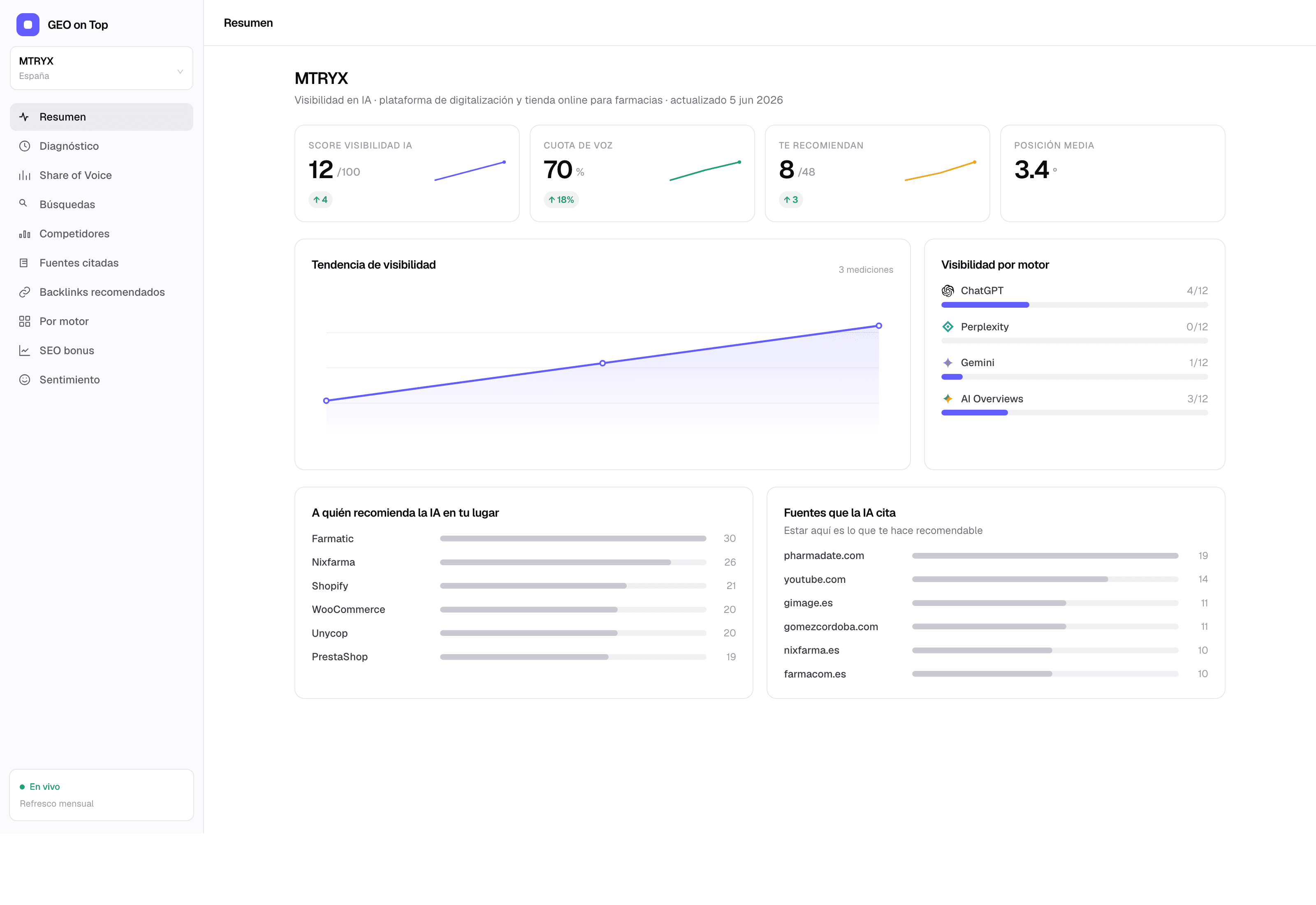
Task: Click the En vivo green status dot
Action: pyautogui.click(x=22, y=787)
